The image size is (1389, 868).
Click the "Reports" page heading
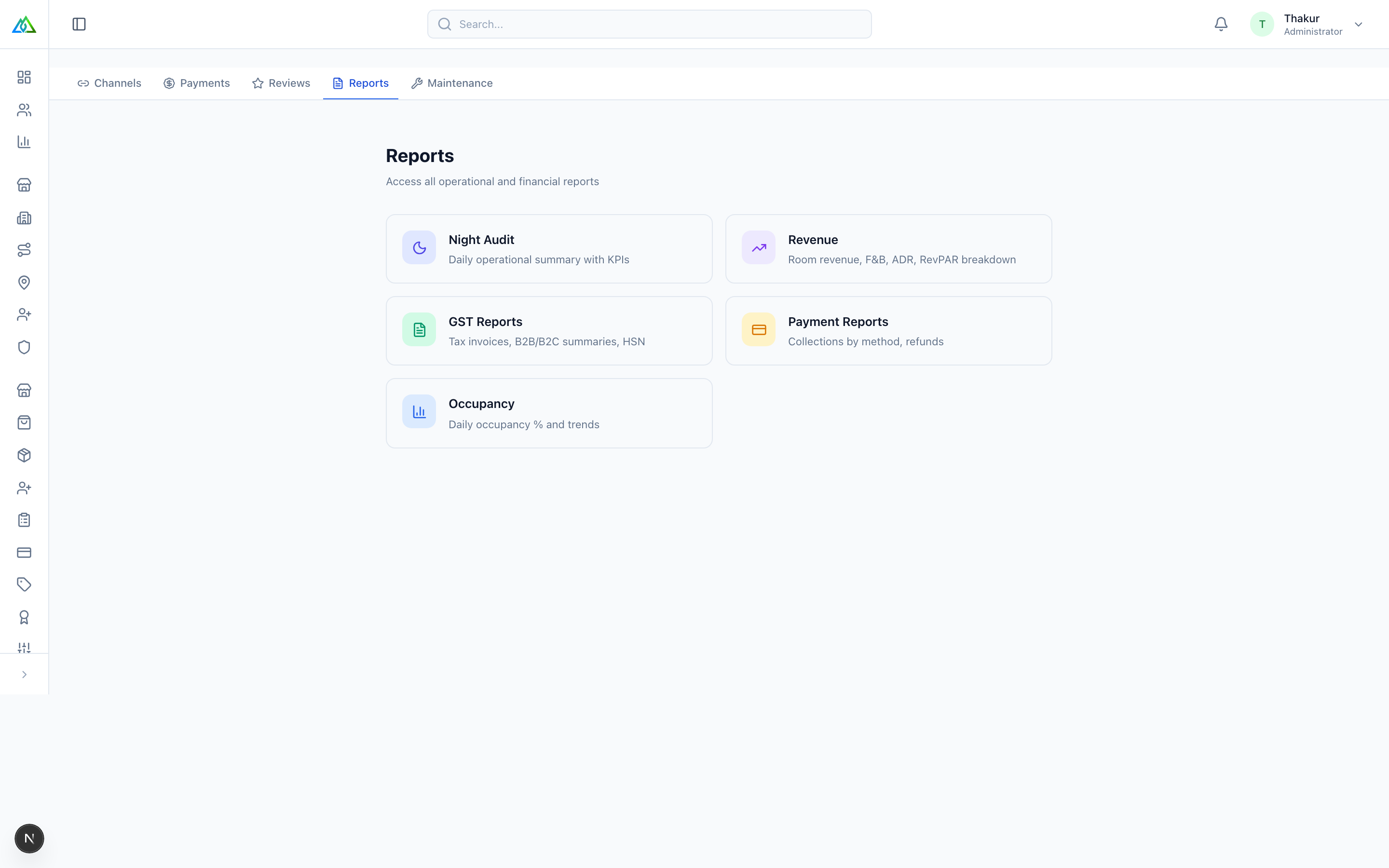(x=420, y=156)
